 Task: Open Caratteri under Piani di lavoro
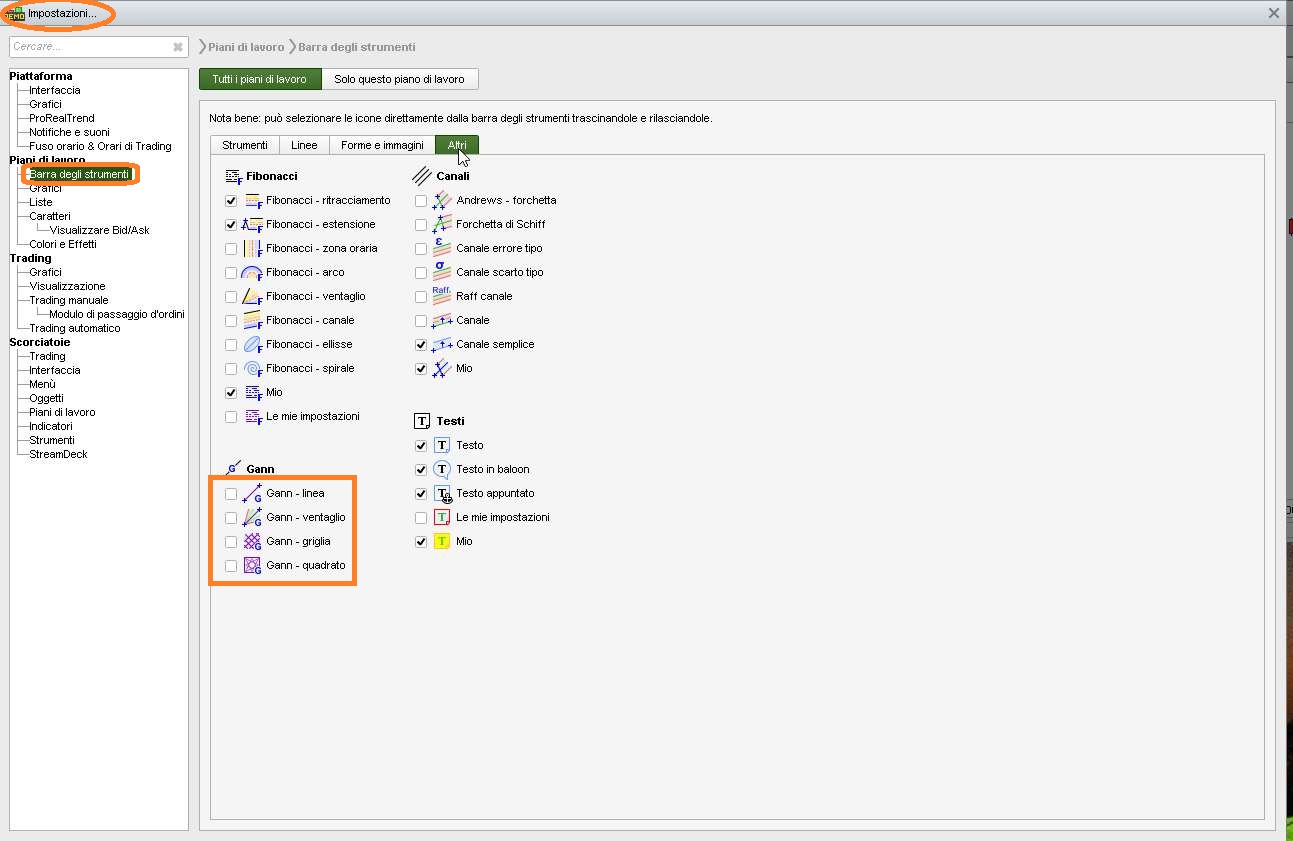click(x=50, y=216)
